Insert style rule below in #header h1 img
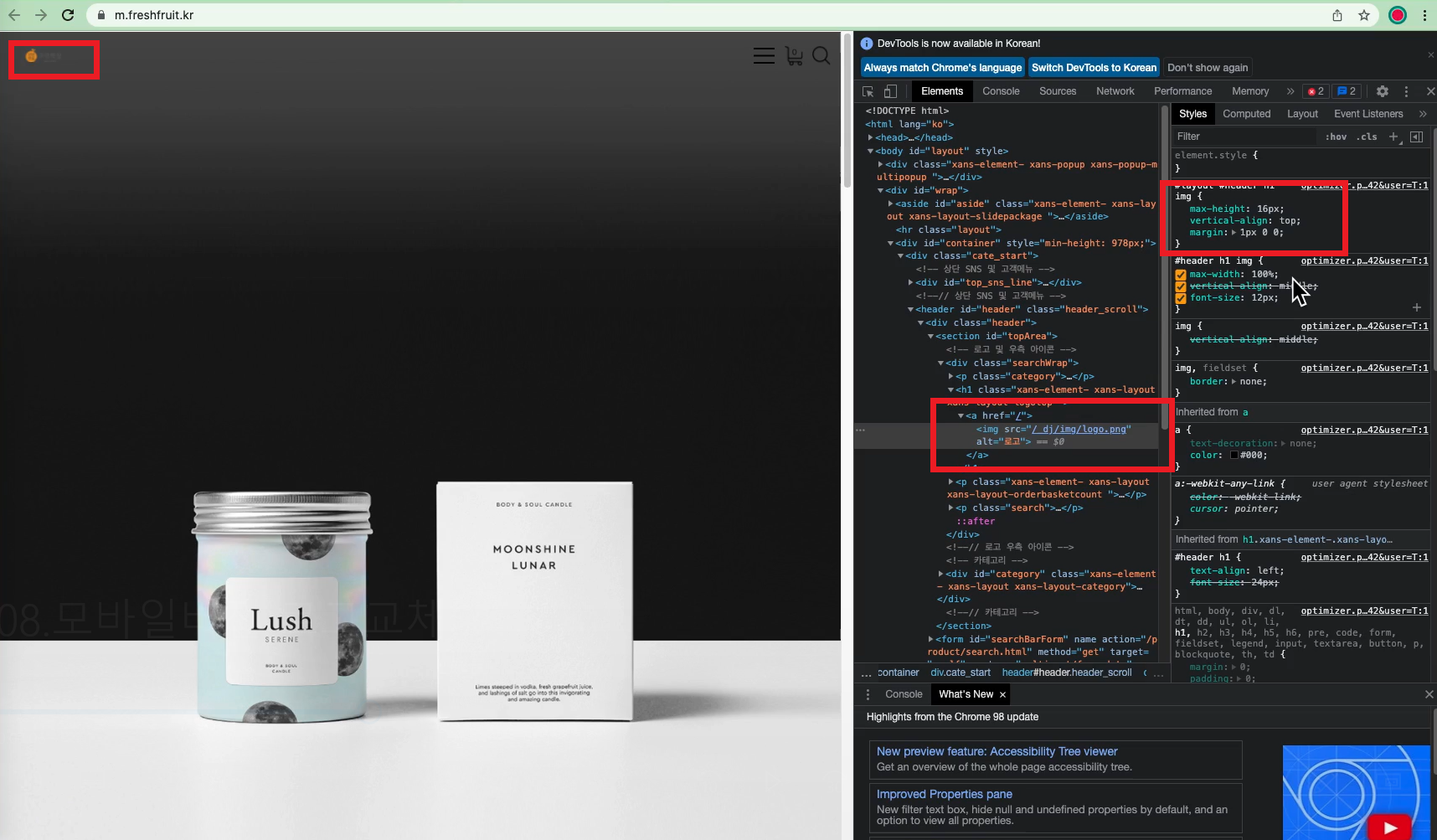This screenshot has width=1437, height=840. [x=1417, y=307]
